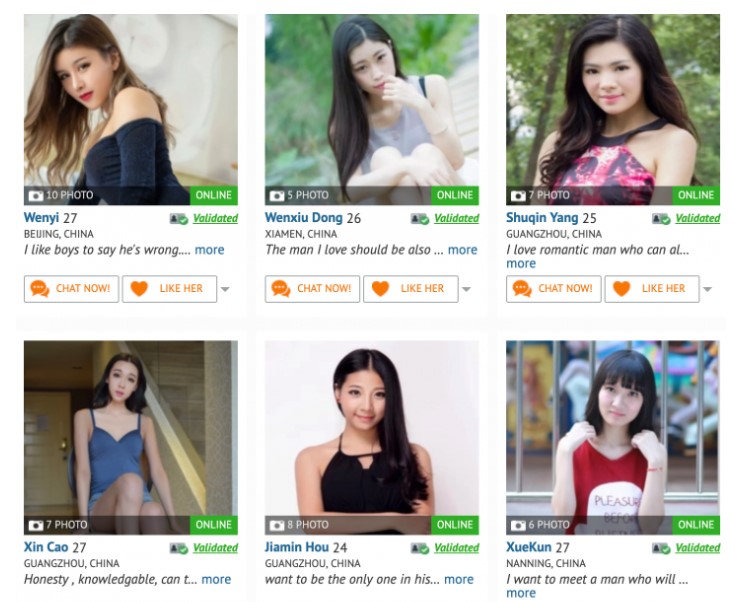Expand dropdown arrow beside Wenyi's Like Her button
The image size is (740, 602).
(x=225, y=289)
